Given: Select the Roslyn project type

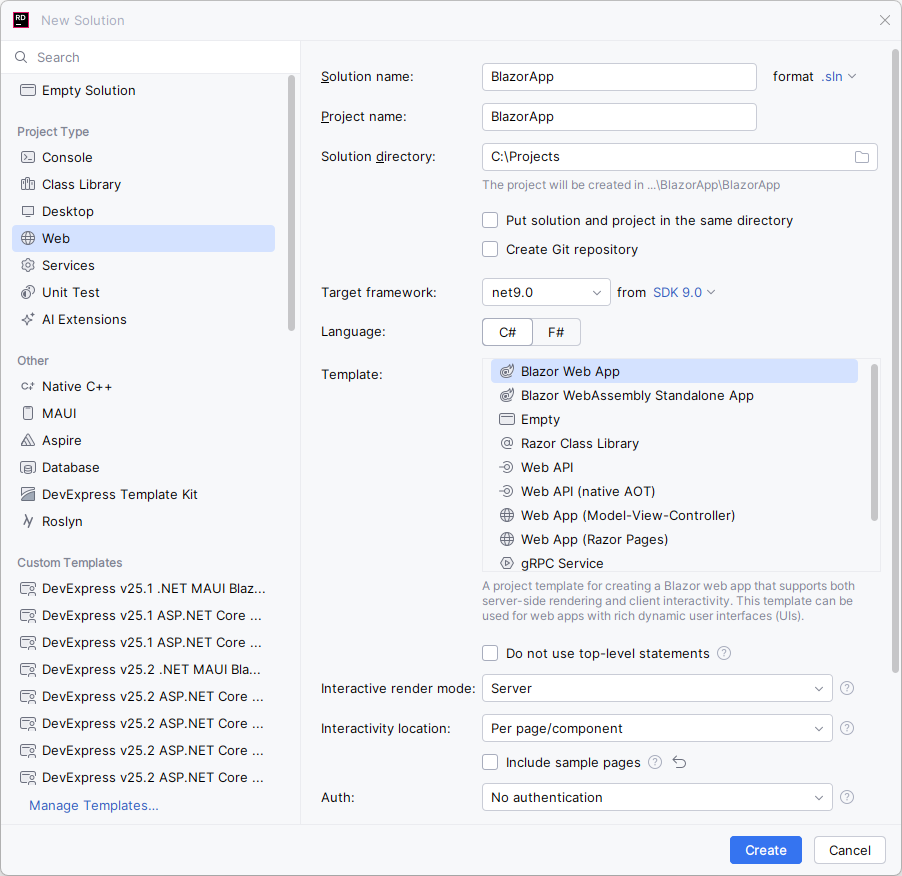Looking at the screenshot, I should click(x=61, y=521).
